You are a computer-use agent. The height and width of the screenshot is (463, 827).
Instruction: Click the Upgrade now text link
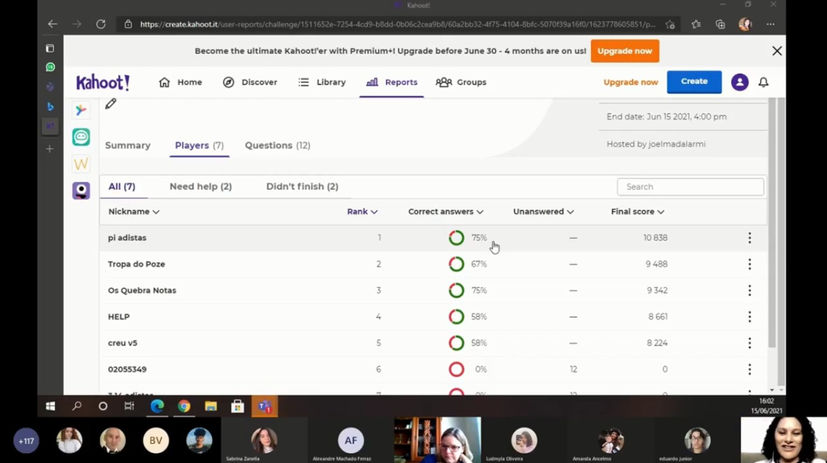tap(631, 82)
